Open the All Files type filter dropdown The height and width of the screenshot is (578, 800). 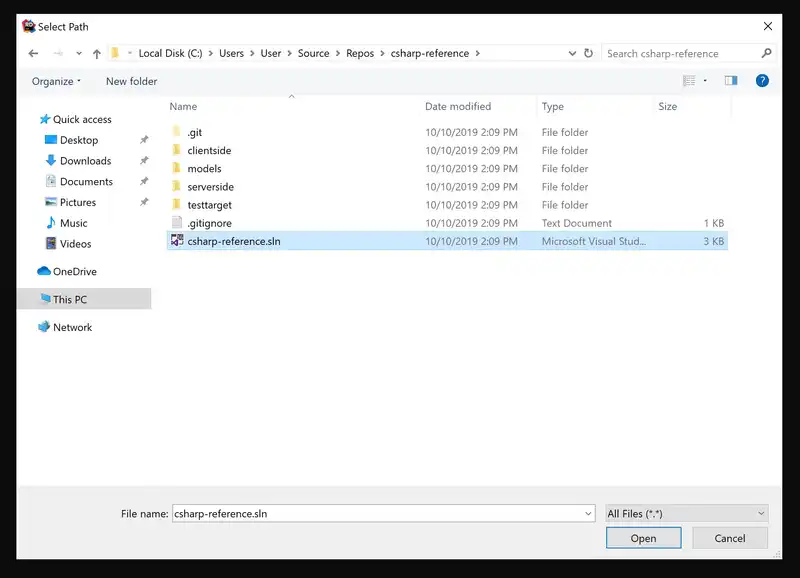[686, 513]
